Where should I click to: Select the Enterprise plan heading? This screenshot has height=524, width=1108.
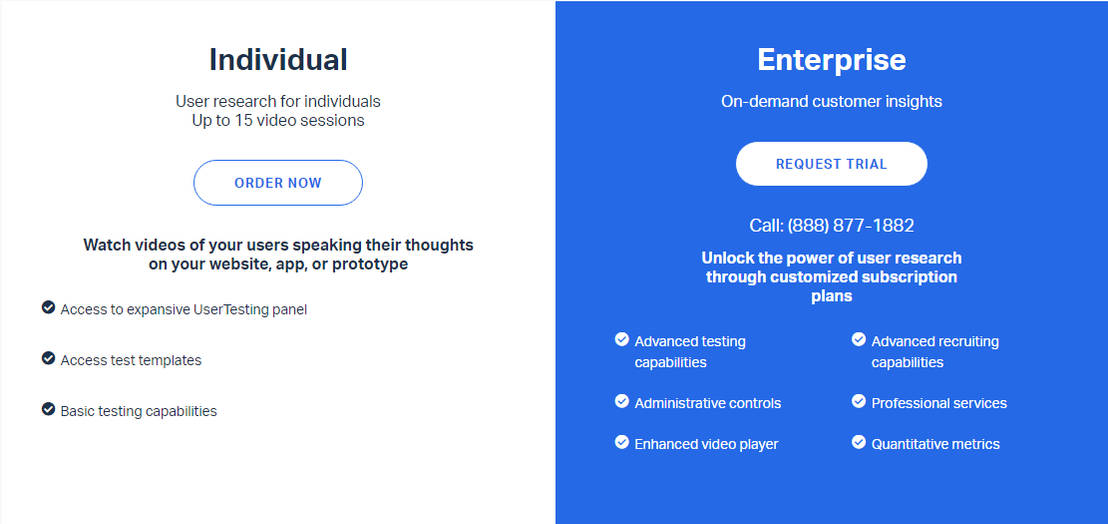[x=831, y=60]
